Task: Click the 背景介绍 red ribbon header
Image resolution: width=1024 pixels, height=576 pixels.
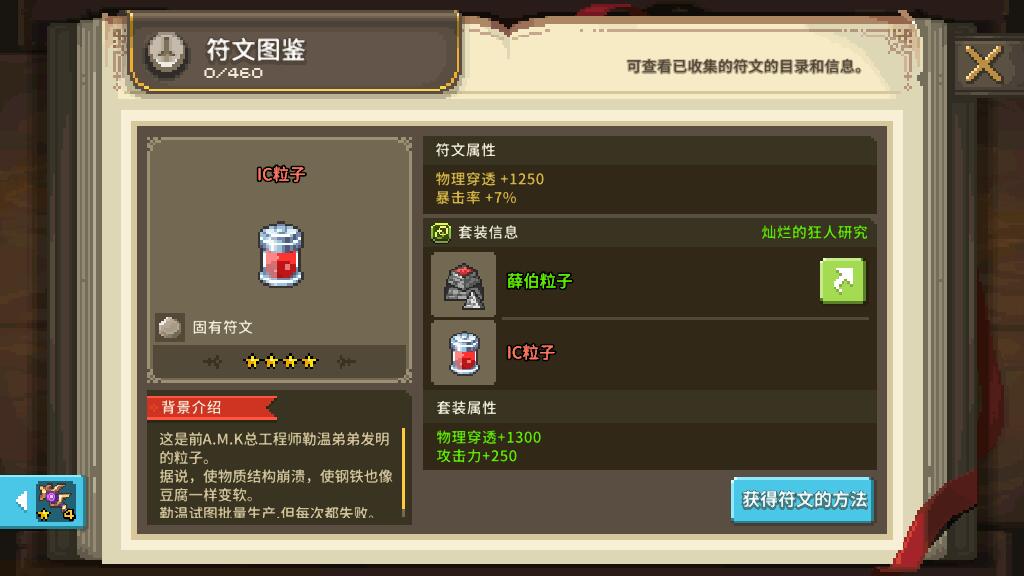Action: tap(212, 408)
